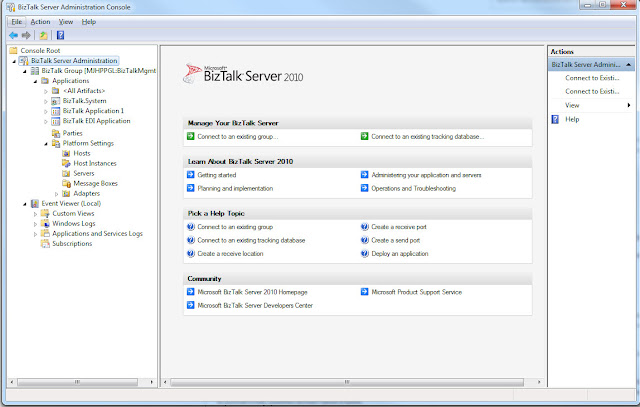Image resolution: width=640 pixels, height=407 pixels.
Task: Click the Applications and Services Logs icon
Action: pyautogui.click(x=45, y=234)
